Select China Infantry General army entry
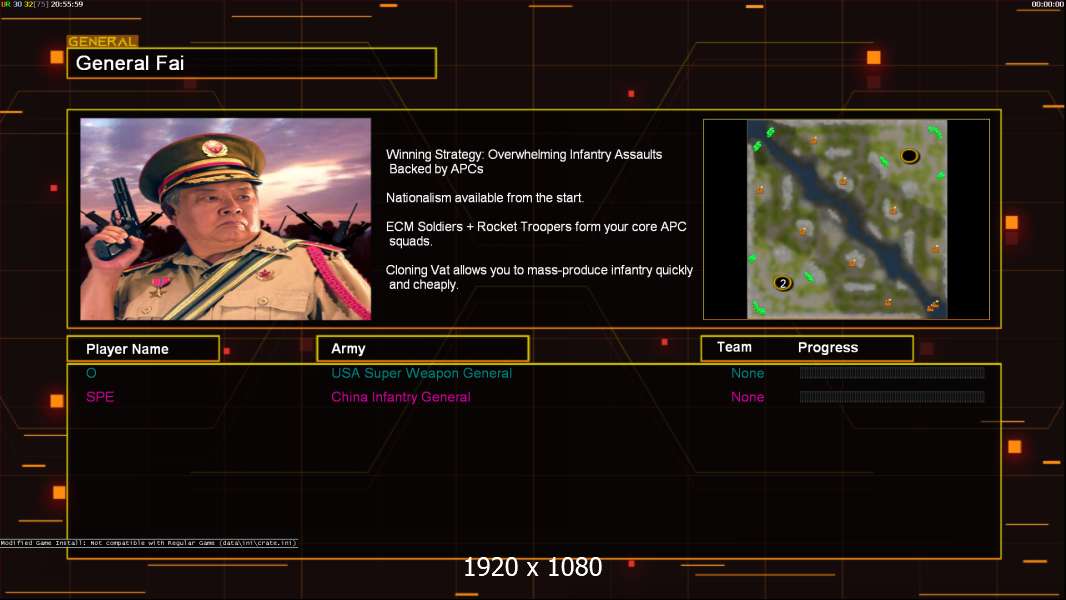The height and width of the screenshot is (600, 1066). point(400,397)
